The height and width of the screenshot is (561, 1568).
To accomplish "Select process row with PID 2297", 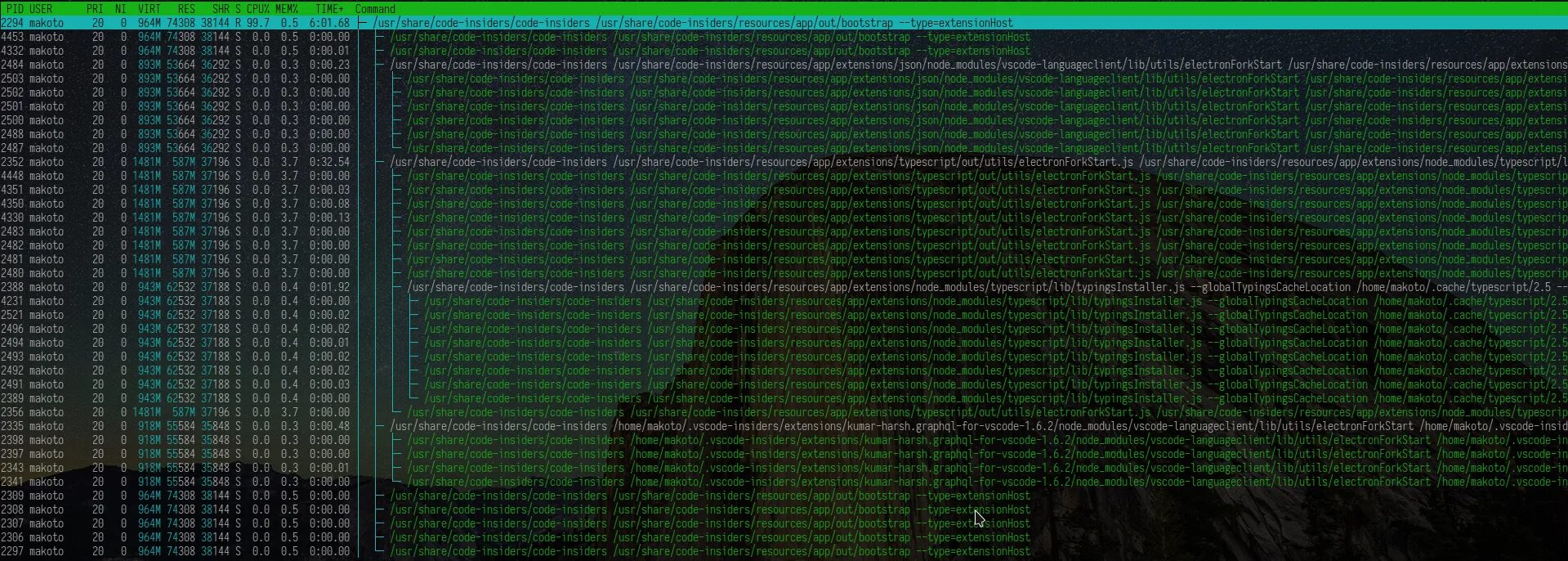I will point(784,551).
